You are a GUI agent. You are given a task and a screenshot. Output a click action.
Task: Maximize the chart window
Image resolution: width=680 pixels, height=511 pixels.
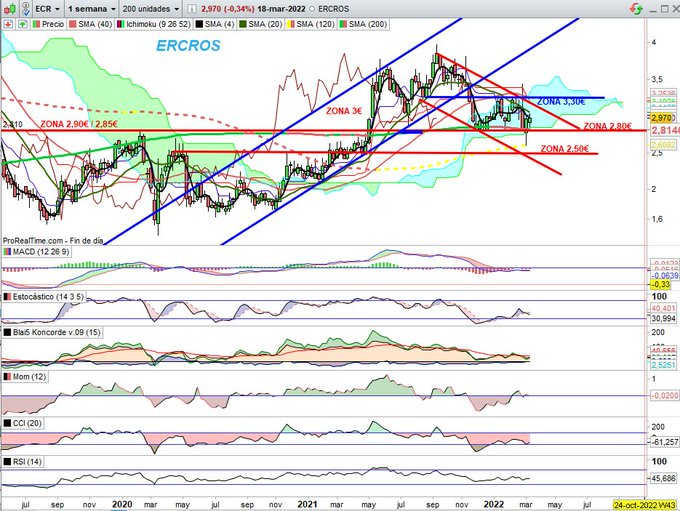664,9
